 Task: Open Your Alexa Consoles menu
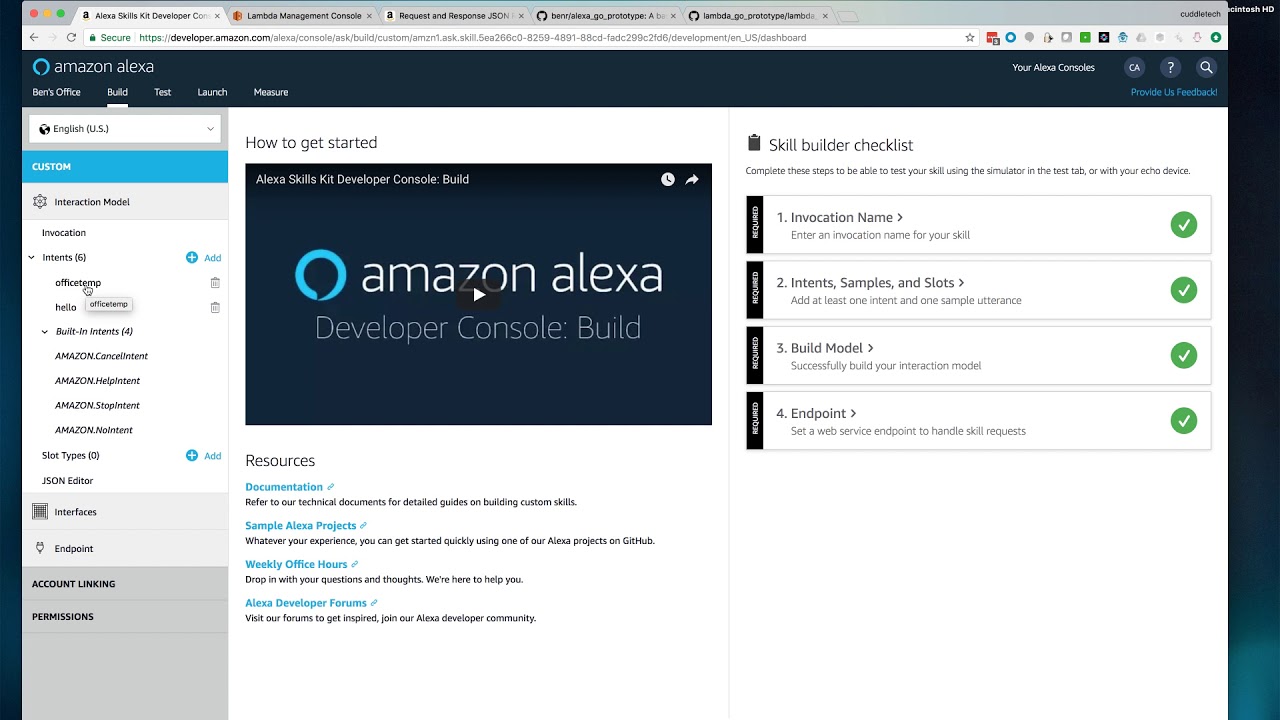click(x=1053, y=67)
